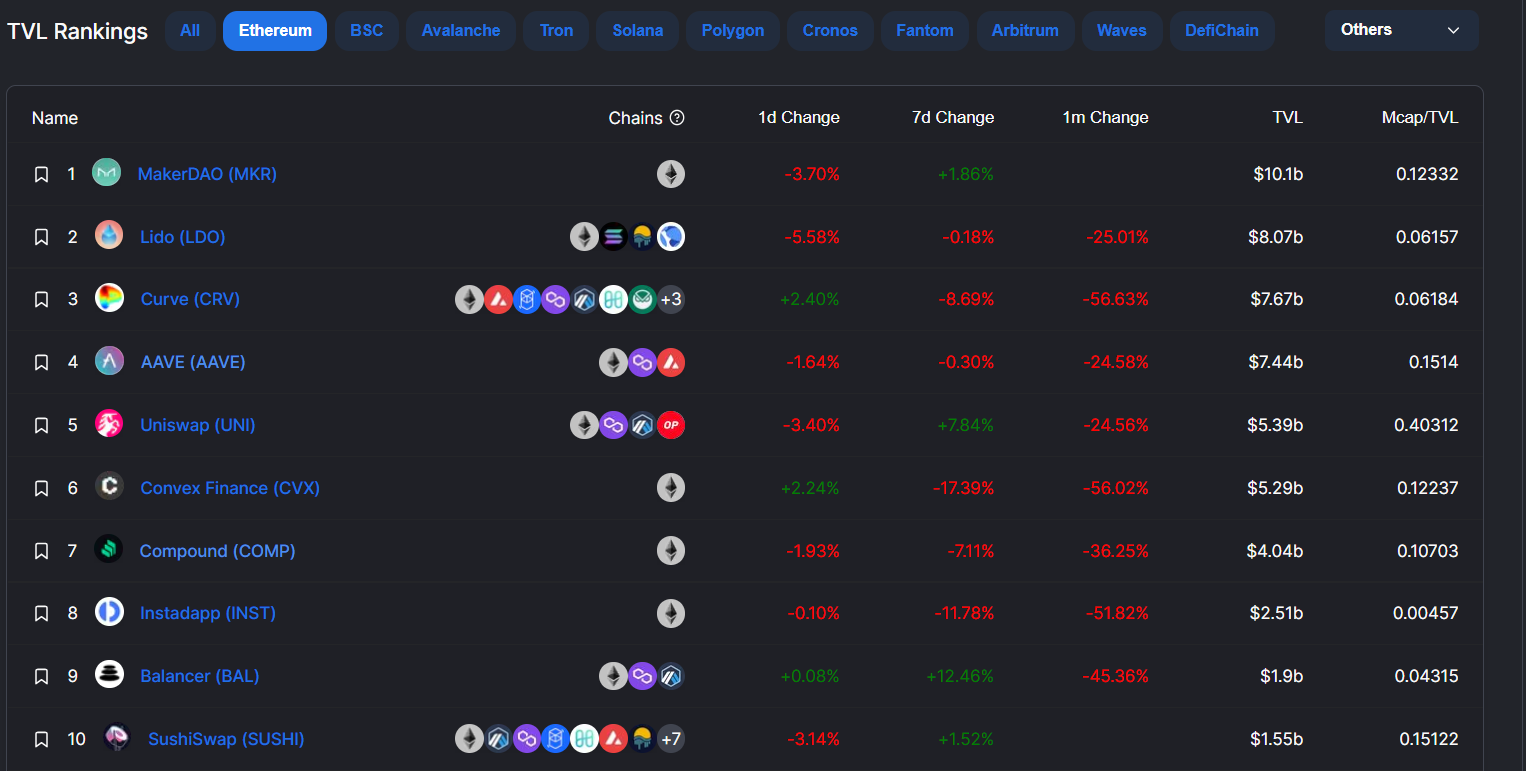Open the Convex Finance (CVX) link
The image size is (1526, 771).
tap(230, 488)
